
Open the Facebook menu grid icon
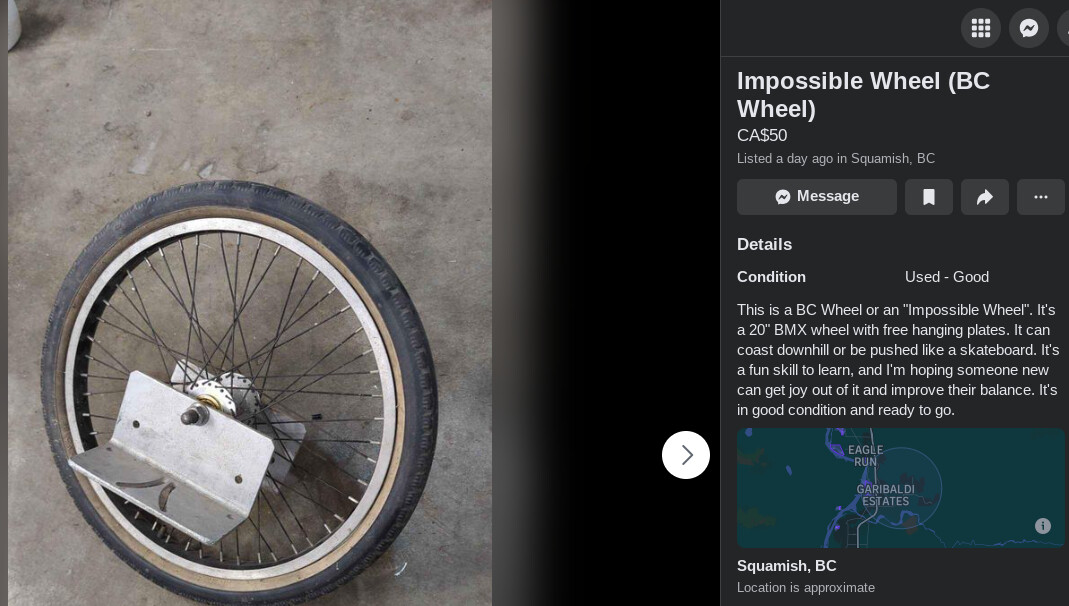[980, 28]
